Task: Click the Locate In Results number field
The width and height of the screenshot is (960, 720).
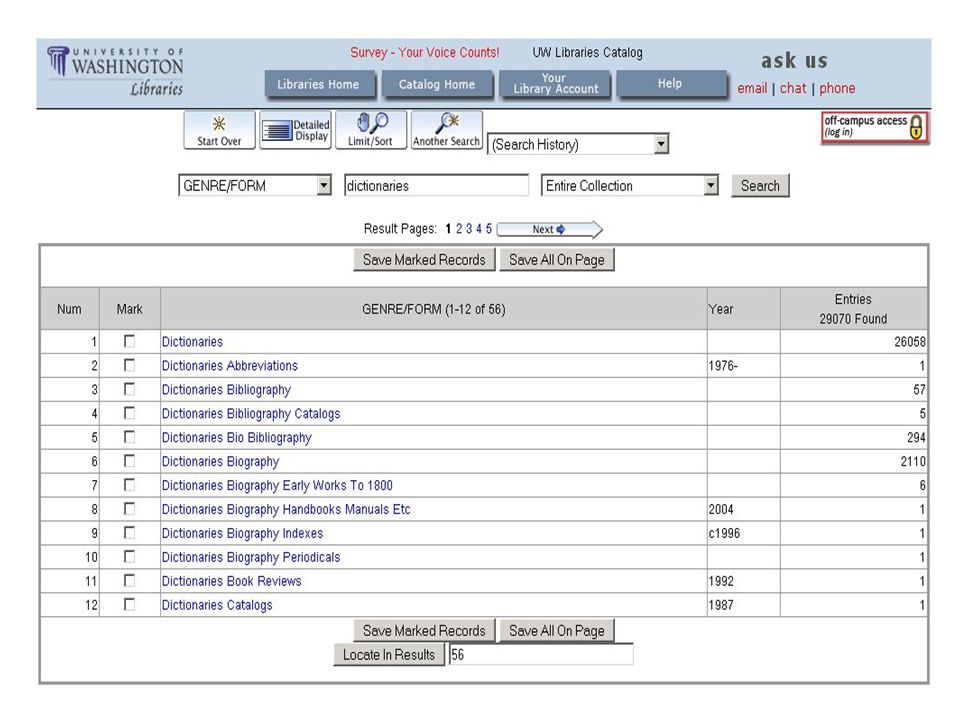Action: click(541, 654)
